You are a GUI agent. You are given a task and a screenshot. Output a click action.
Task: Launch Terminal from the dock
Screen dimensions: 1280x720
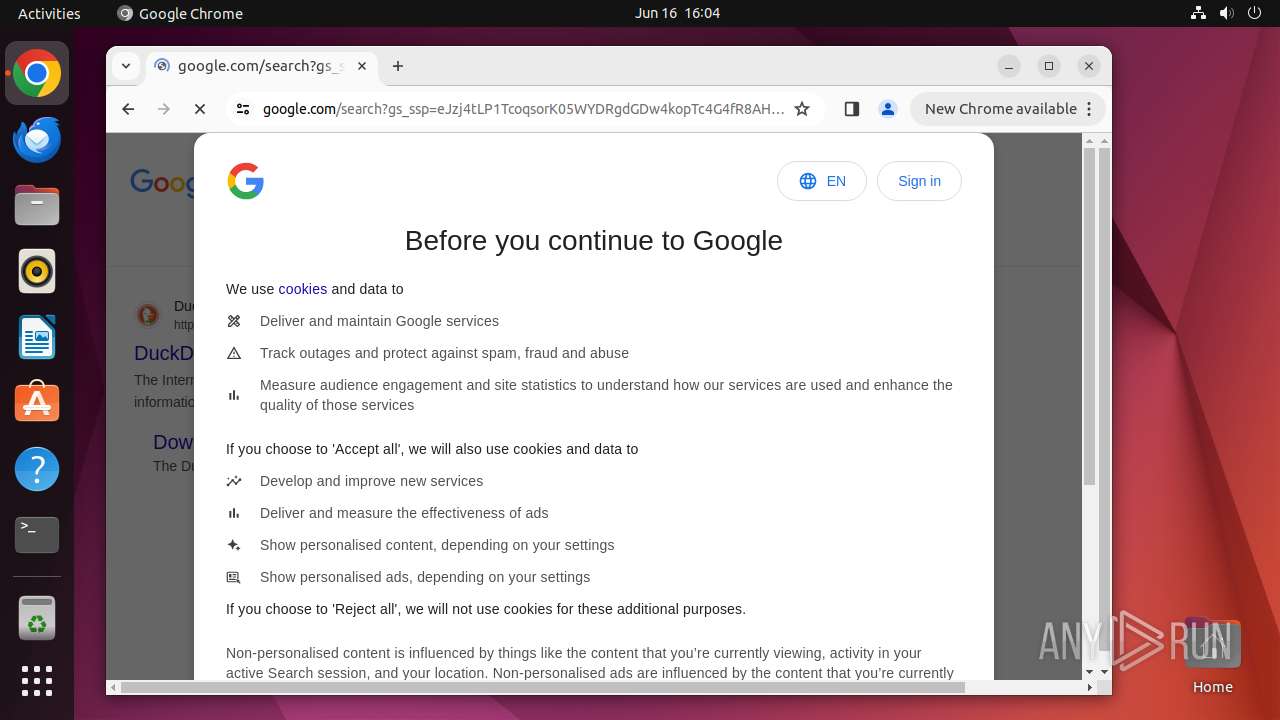click(x=37, y=535)
